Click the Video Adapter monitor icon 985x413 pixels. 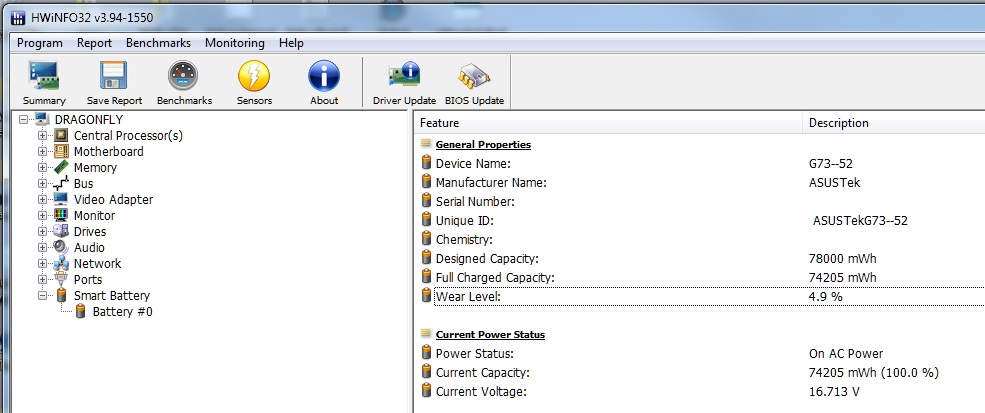[x=61, y=199]
